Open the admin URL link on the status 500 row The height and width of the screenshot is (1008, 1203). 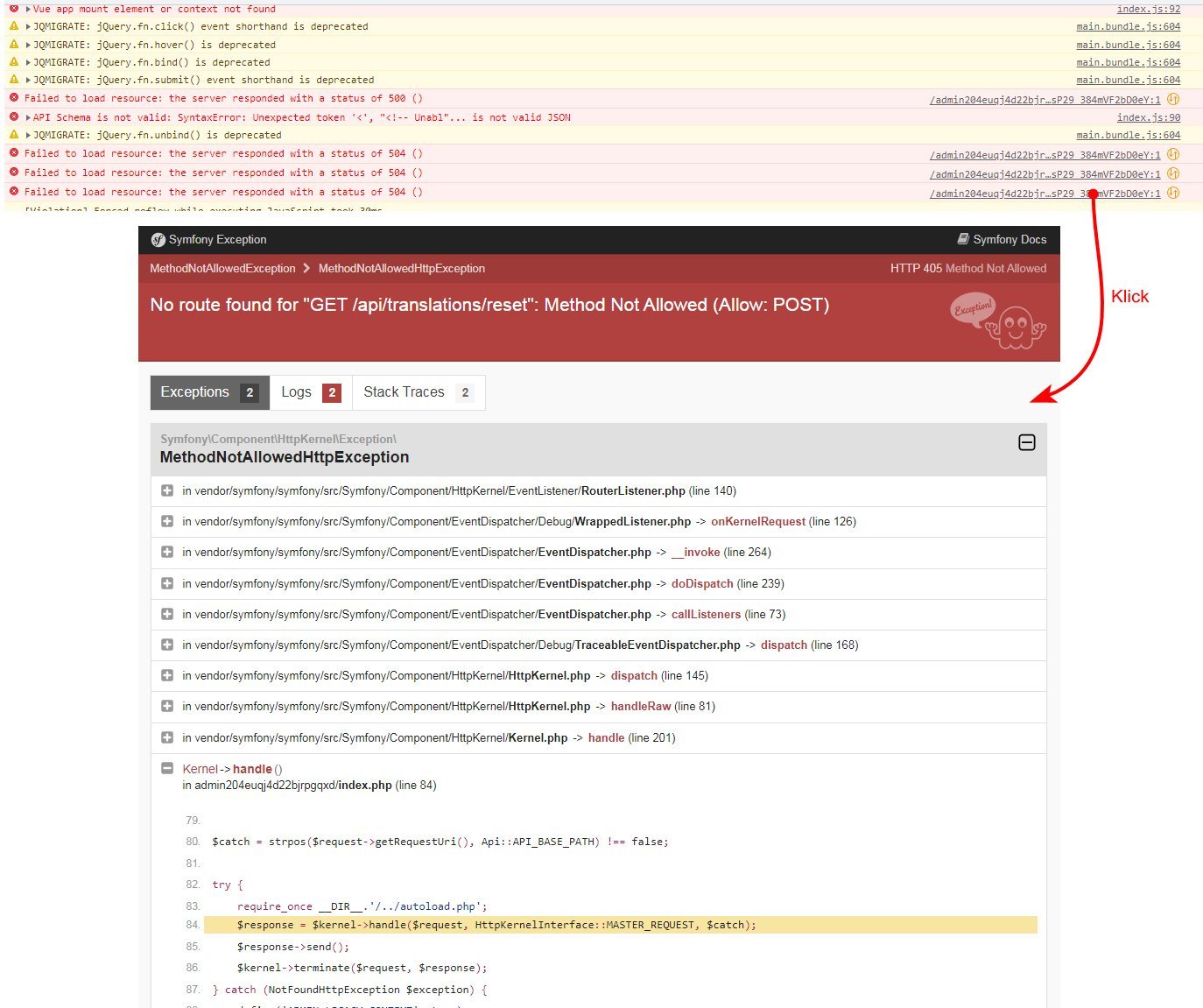[x=1045, y=100]
